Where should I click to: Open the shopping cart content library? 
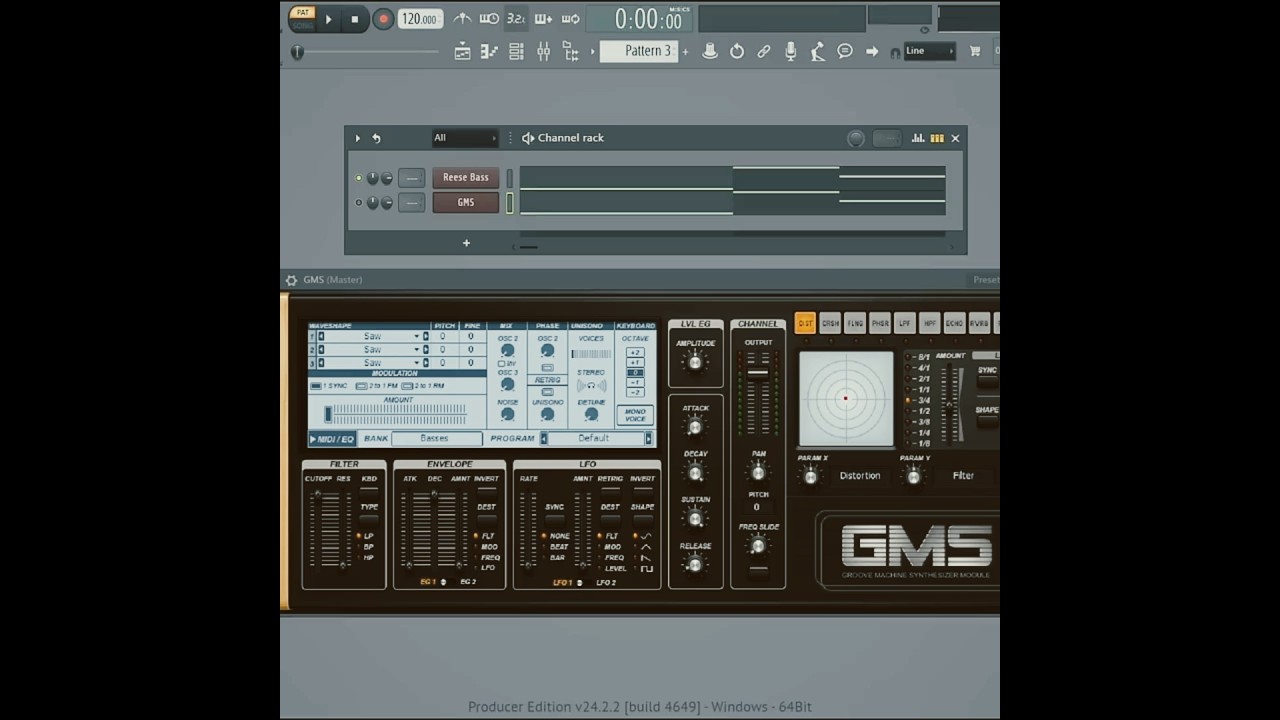pyautogui.click(x=975, y=51)
